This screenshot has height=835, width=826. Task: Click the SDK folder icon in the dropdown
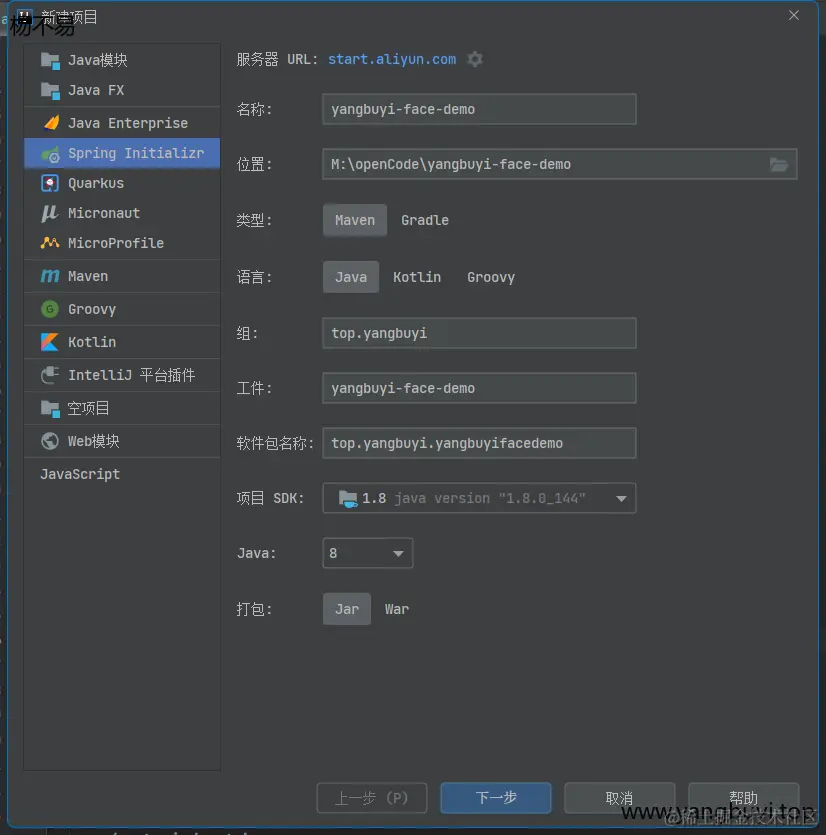click(348, 499)
